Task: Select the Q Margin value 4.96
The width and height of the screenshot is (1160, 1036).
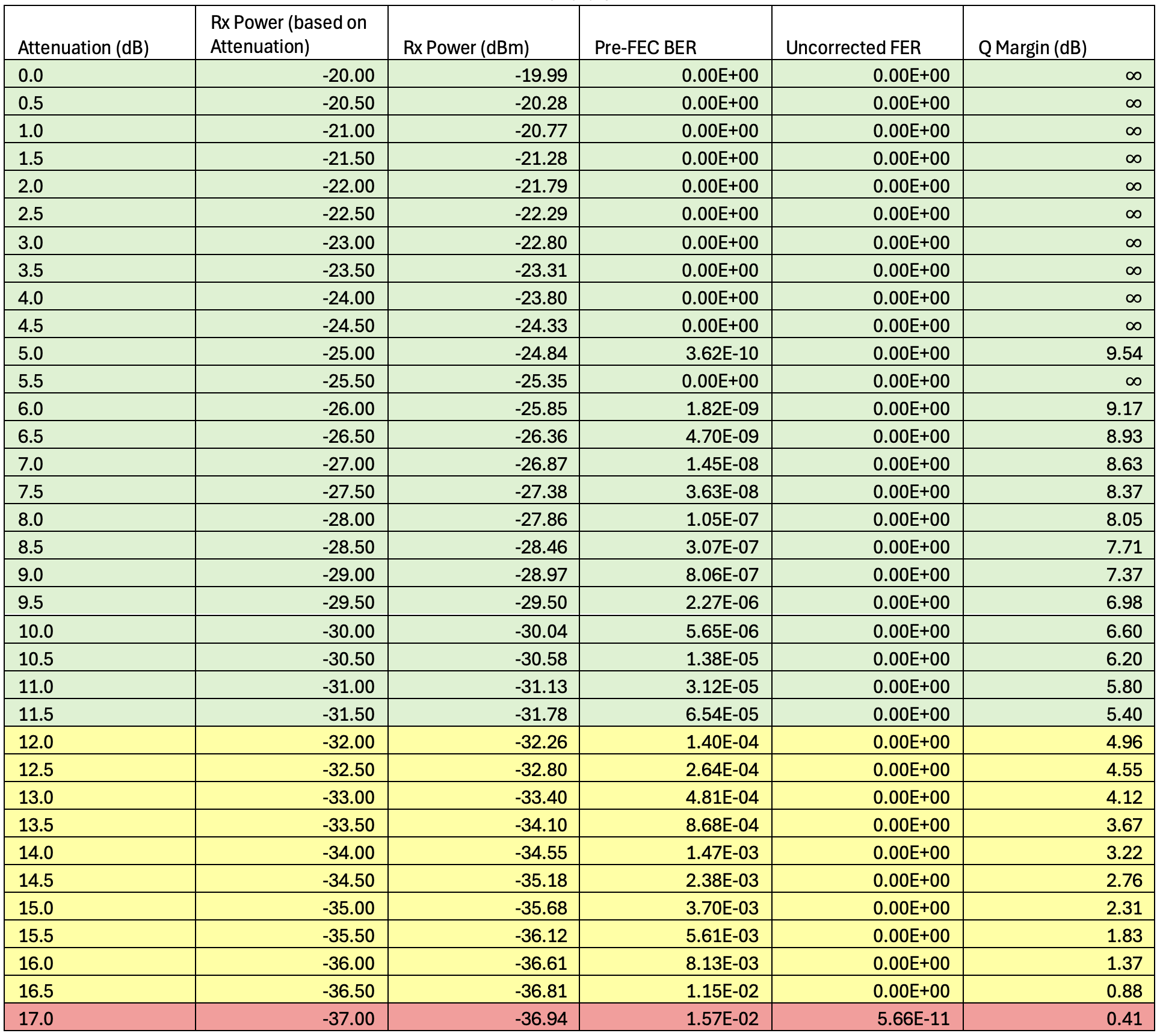Action: coord(1059,741)
